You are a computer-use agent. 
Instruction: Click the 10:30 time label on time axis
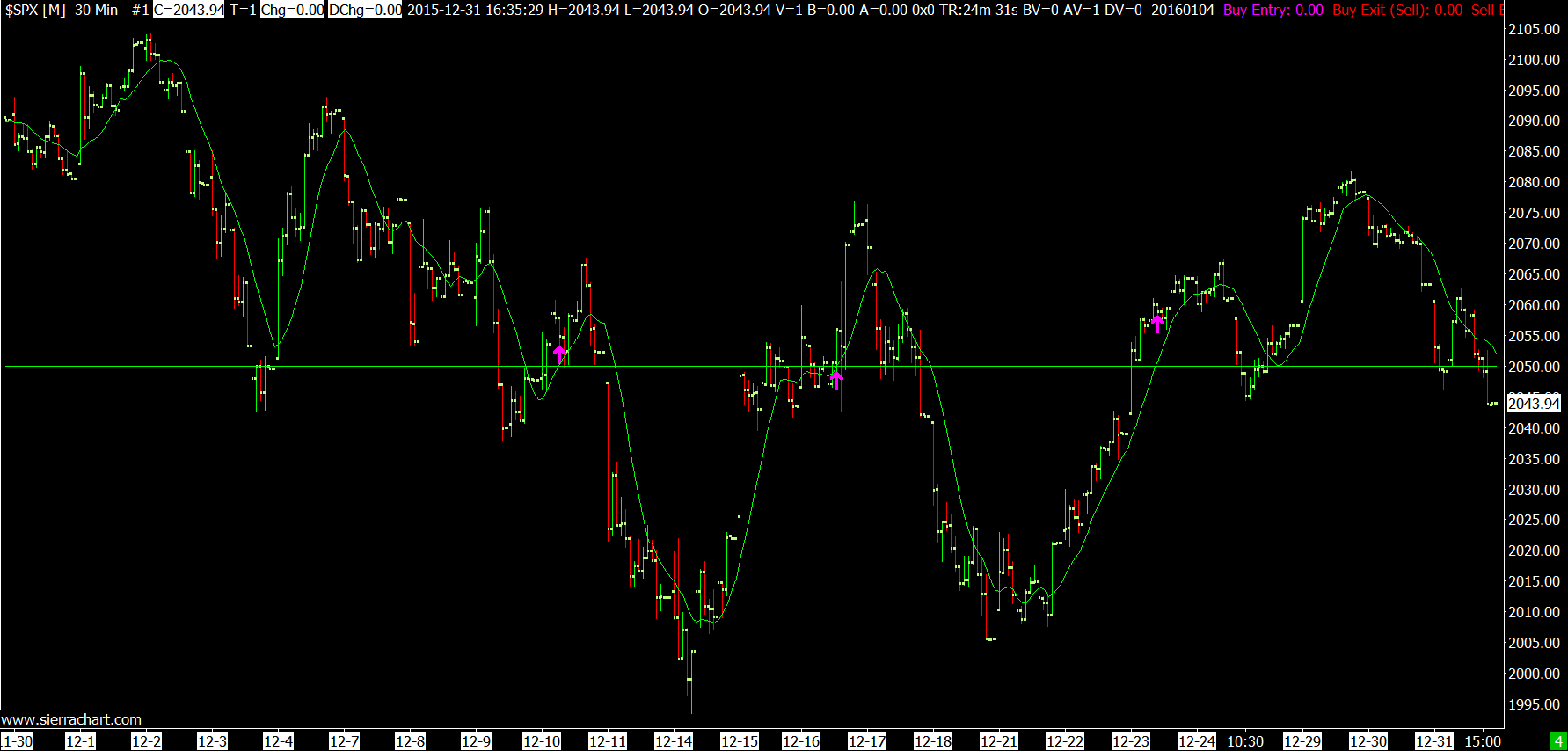[x=1245, y=741]
